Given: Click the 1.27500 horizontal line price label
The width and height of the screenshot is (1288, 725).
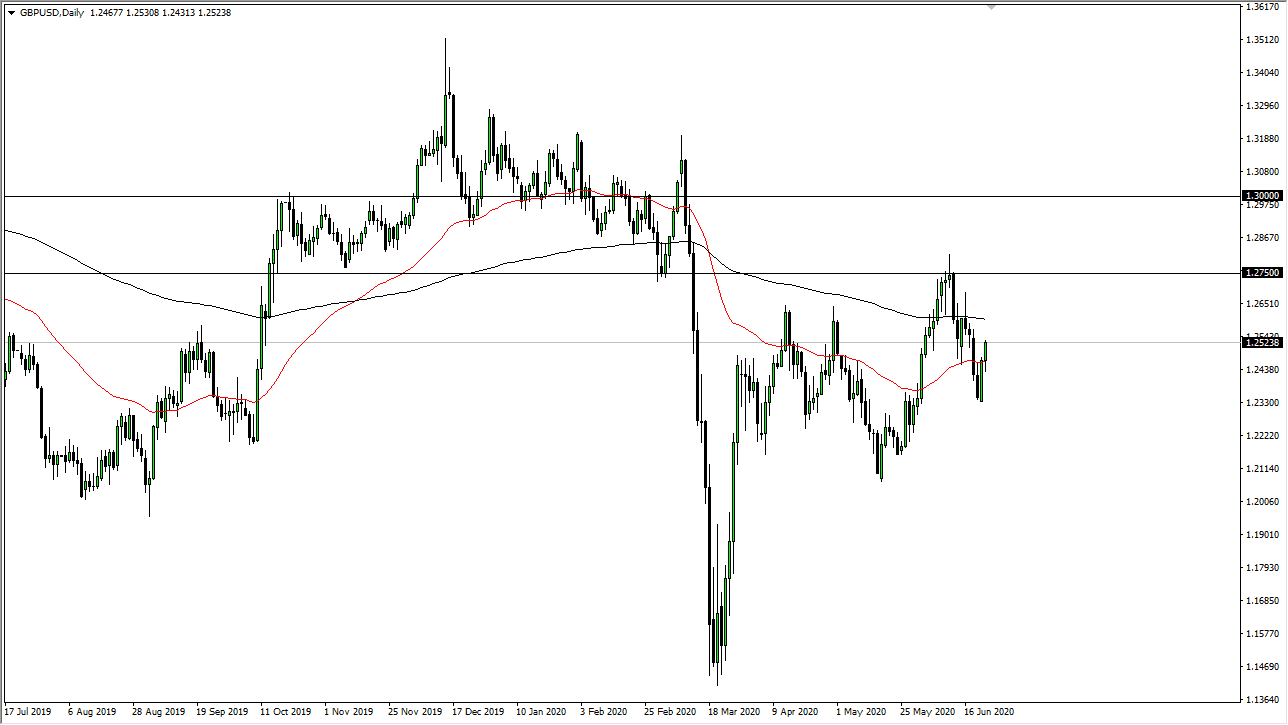Looking at the screenshot, I should 1261,272.
